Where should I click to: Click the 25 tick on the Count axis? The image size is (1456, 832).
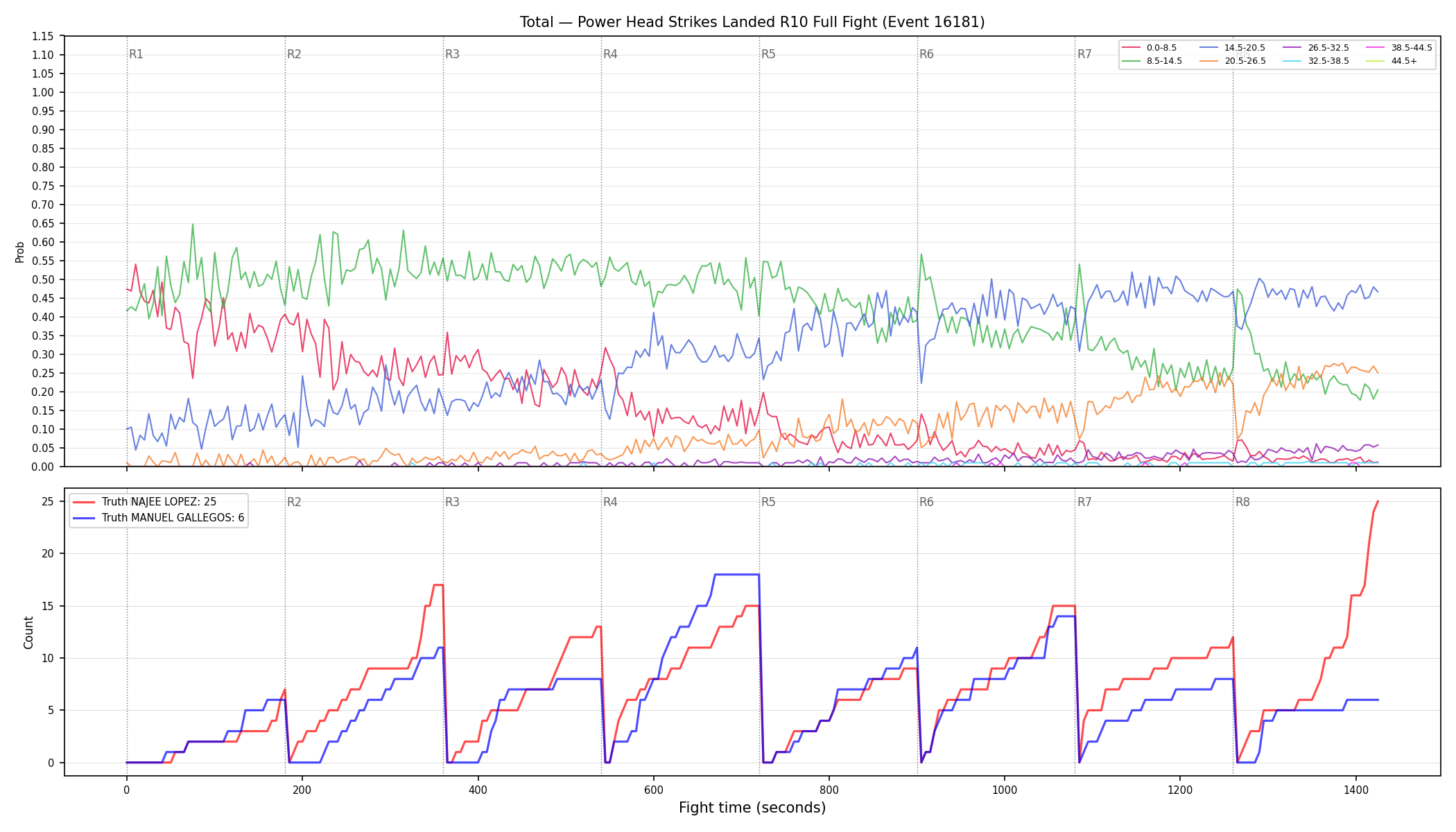click(48, 501)
